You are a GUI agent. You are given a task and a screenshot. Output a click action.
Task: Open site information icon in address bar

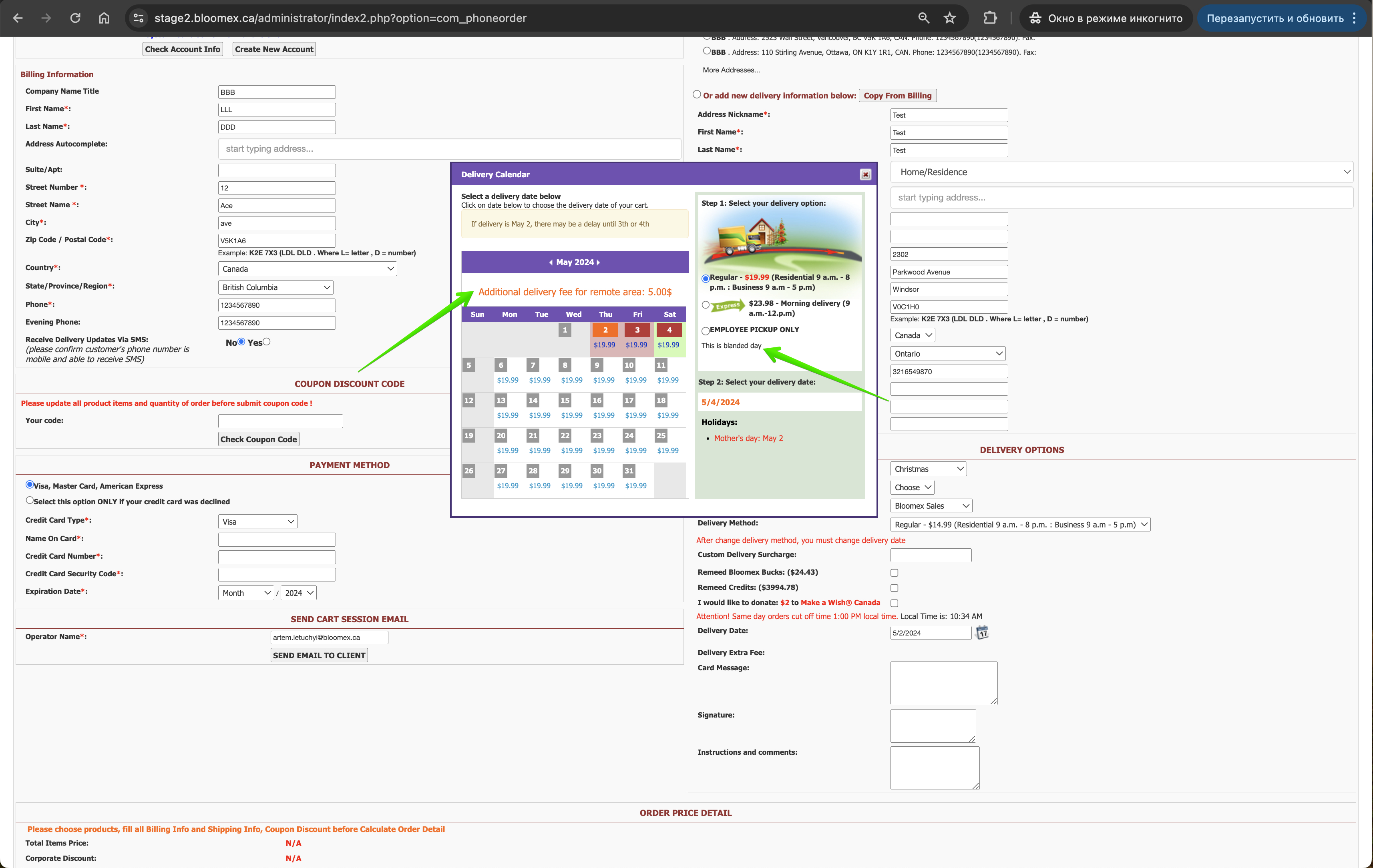tap(139, 18)
